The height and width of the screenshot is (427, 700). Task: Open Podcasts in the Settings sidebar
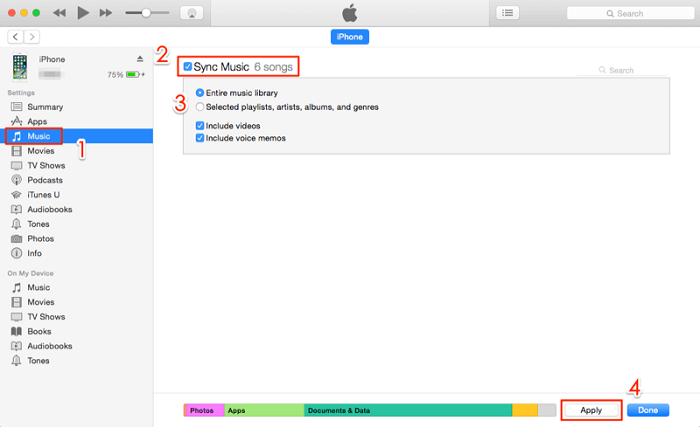click(x=46, y=179)
